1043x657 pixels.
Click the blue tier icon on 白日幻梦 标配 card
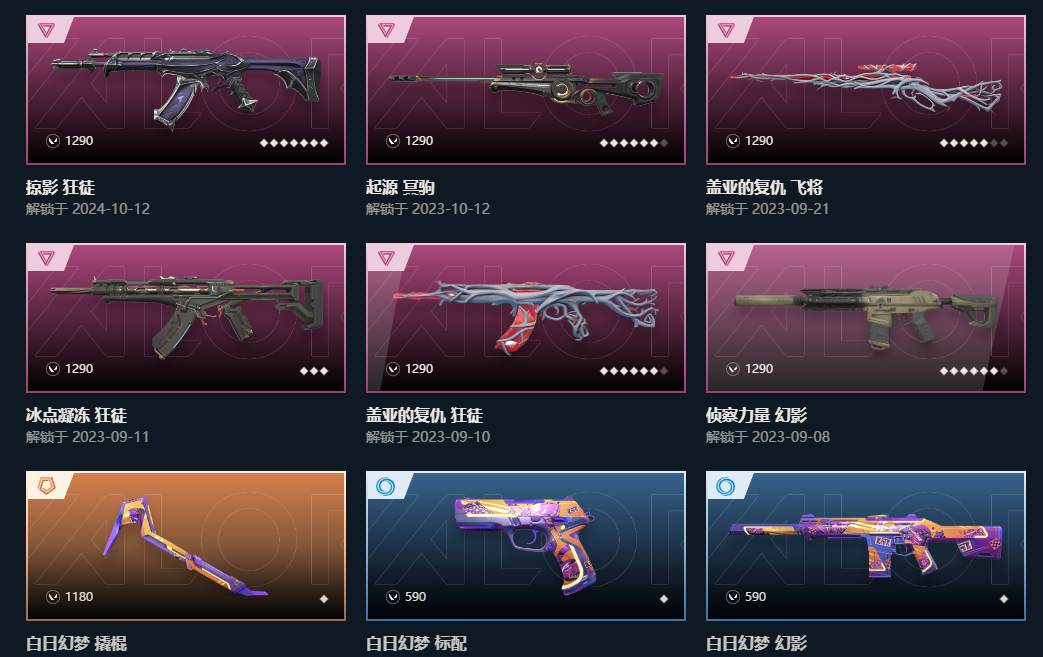[x=386, y=486]
